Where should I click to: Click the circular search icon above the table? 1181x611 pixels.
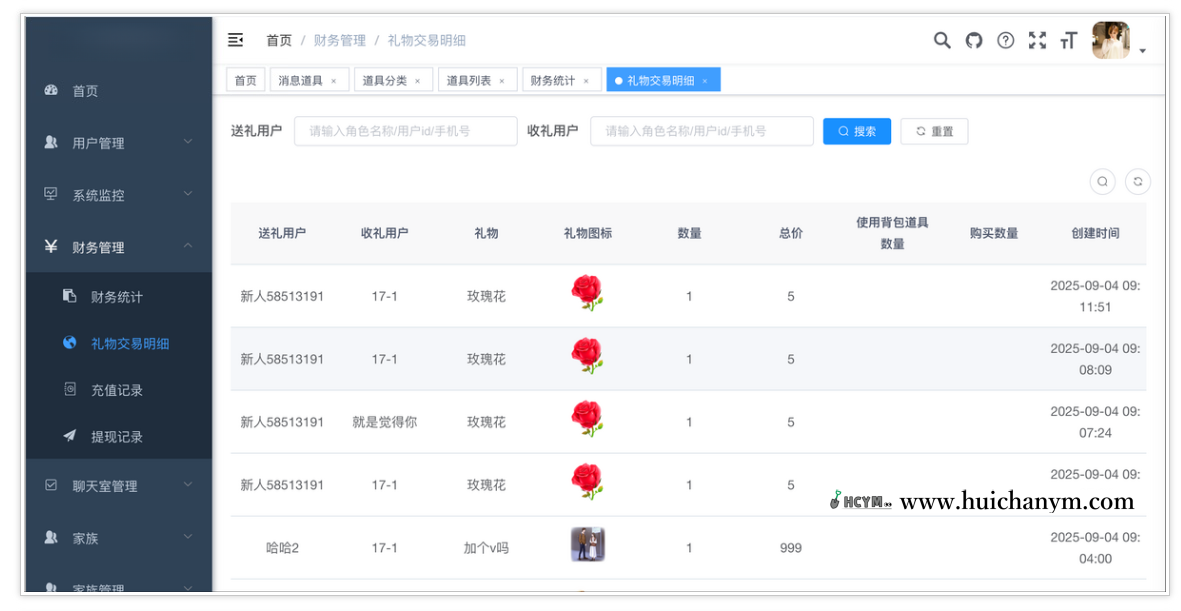click(x=1102, y=181)
